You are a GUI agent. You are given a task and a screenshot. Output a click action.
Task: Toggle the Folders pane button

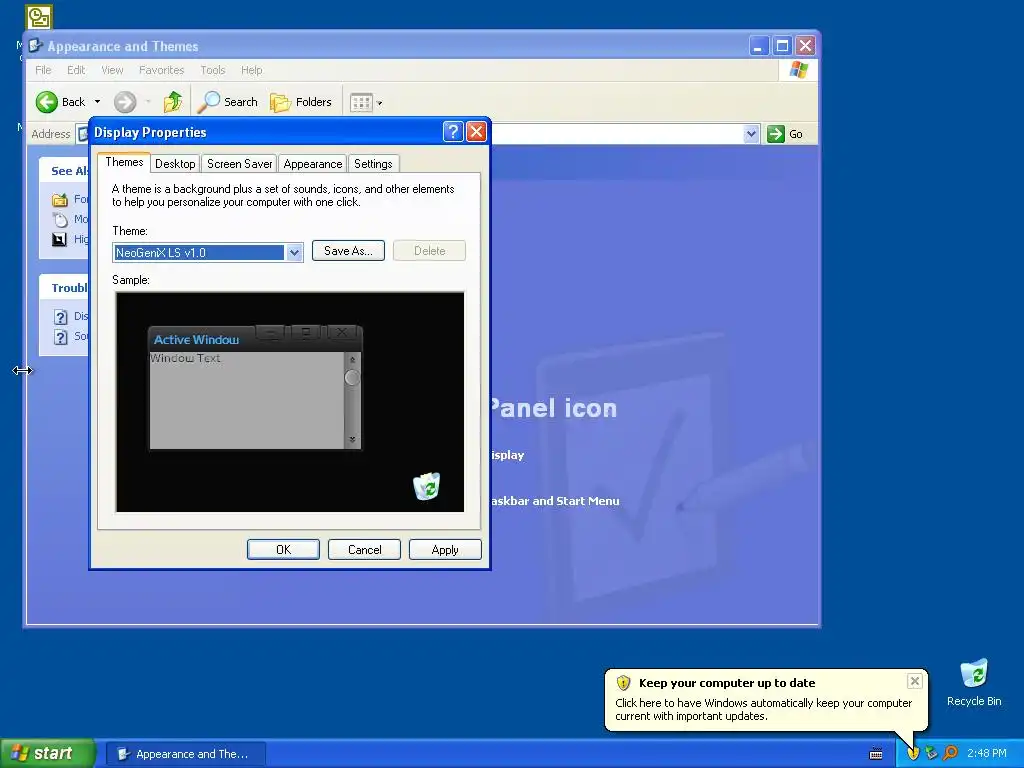tap(301, 102)
